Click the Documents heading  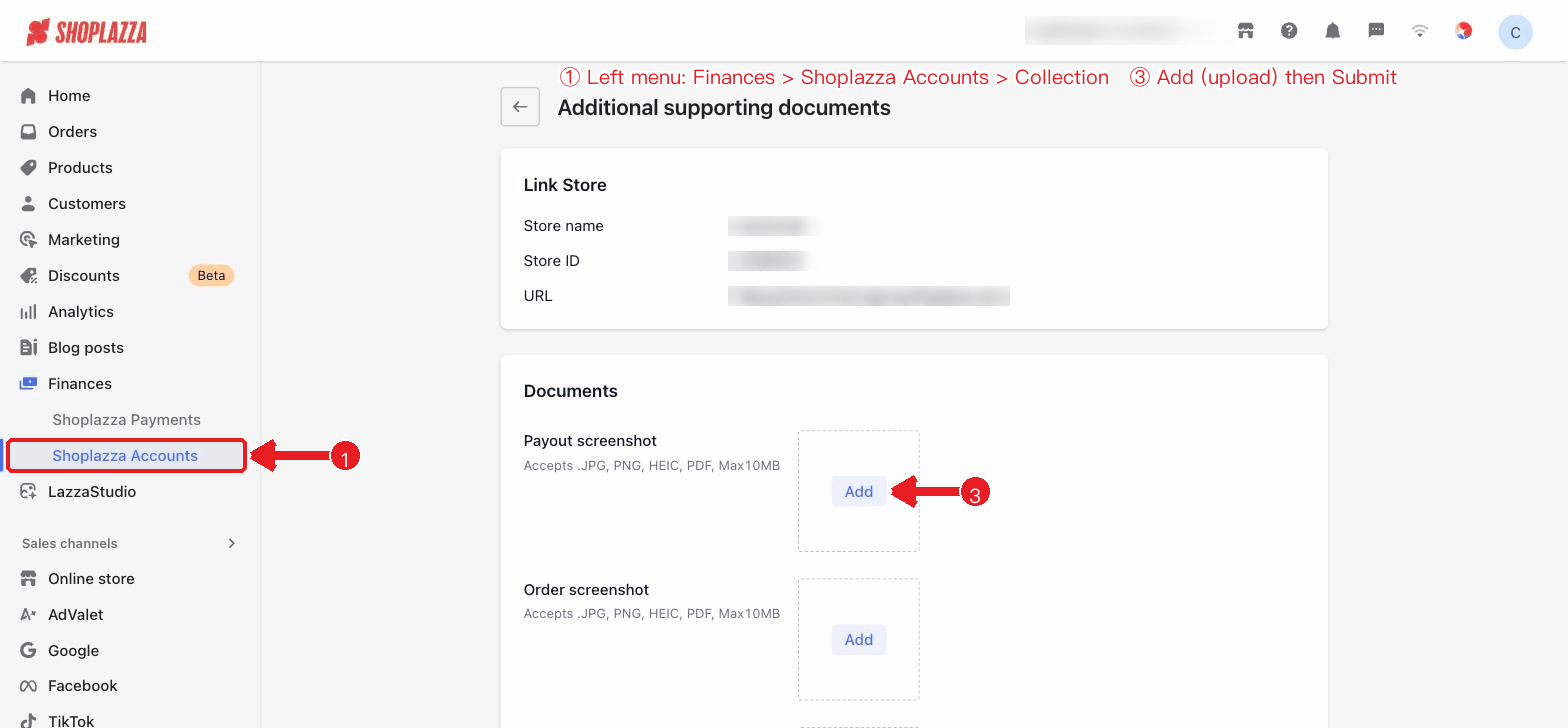pos(571,391)
